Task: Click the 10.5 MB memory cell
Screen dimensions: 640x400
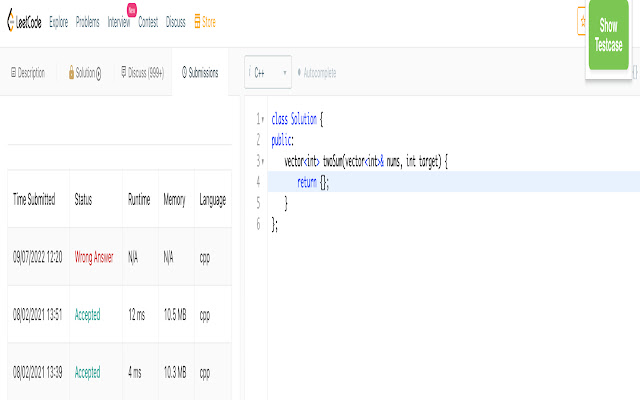Action: click(175, 315)
